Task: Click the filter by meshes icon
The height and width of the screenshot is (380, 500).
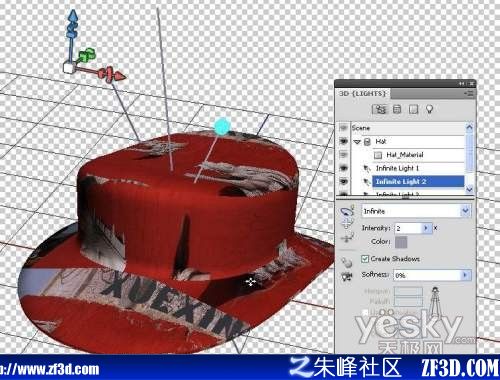Action: 397,109
